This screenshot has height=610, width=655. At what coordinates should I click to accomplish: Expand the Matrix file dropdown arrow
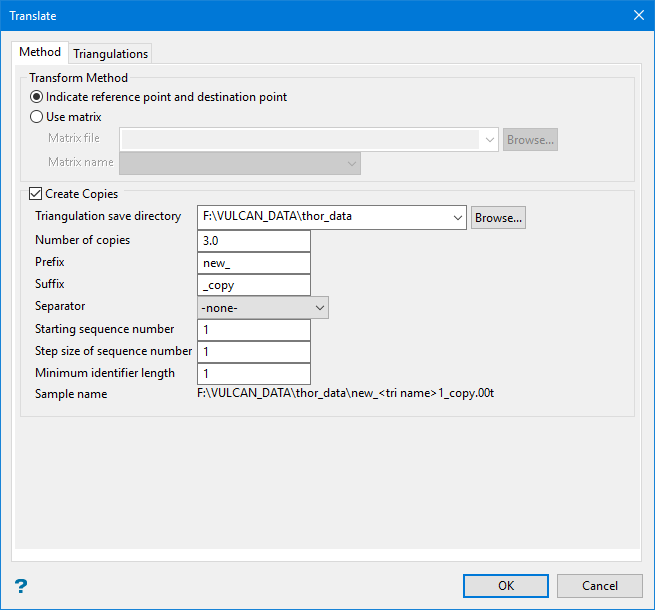(489, 140)
